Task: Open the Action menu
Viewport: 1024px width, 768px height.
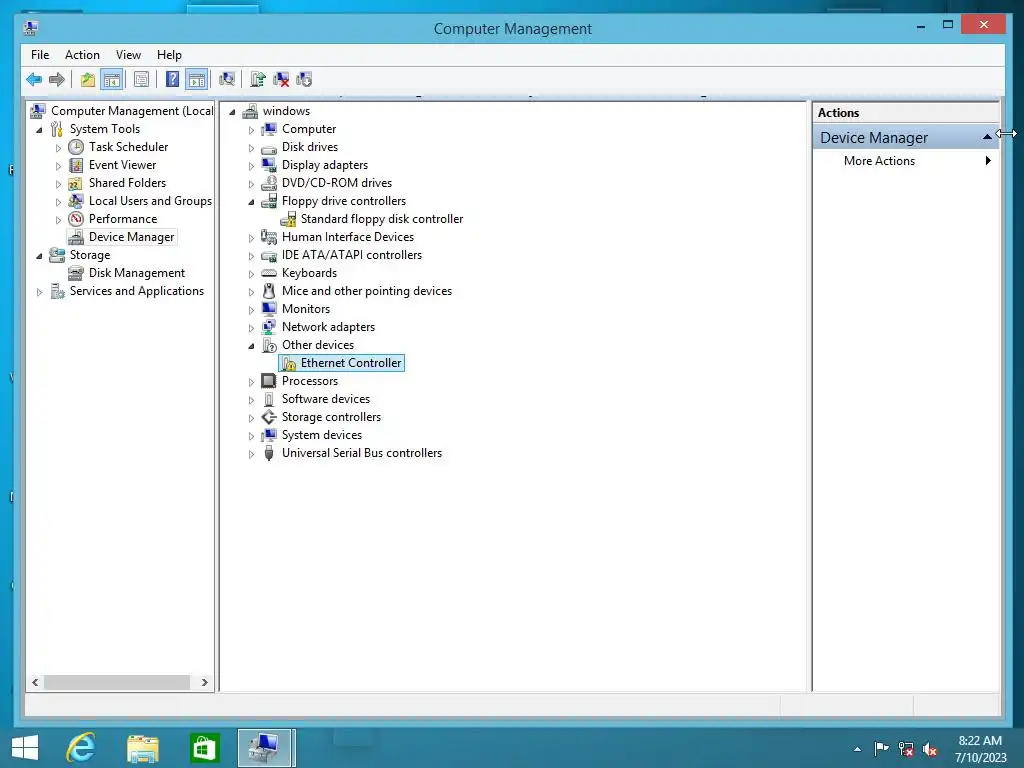Action: point(82,55)
